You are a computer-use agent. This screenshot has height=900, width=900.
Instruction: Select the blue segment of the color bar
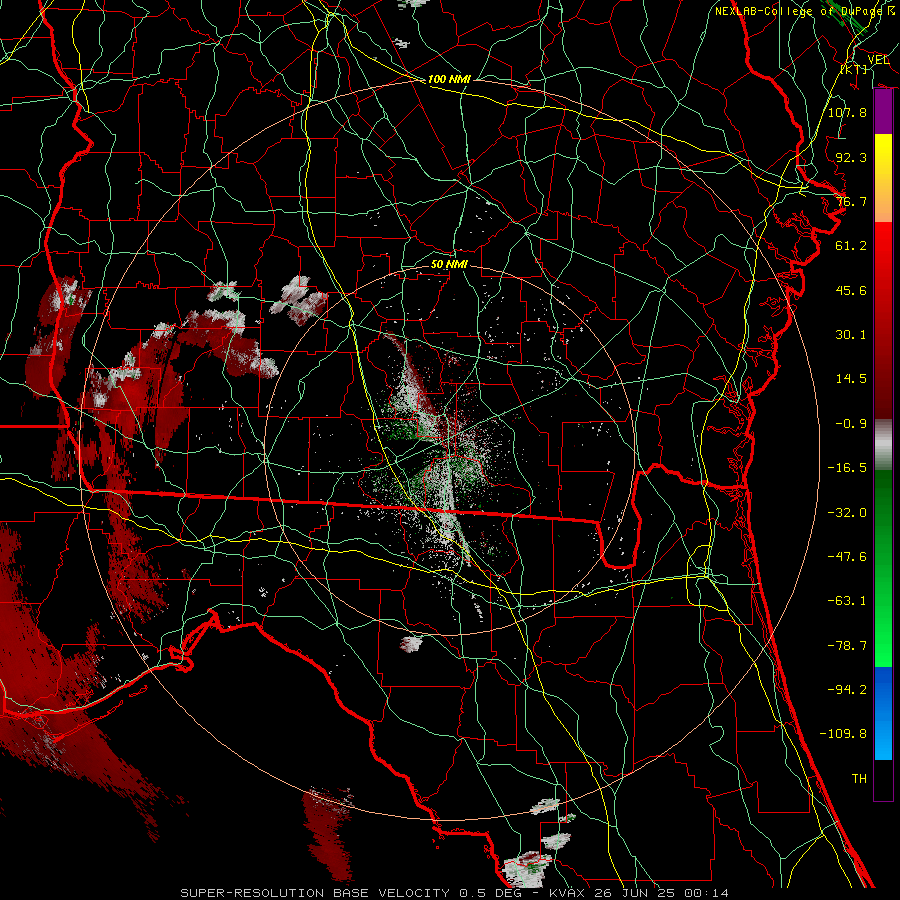click(x=883, y=713)
